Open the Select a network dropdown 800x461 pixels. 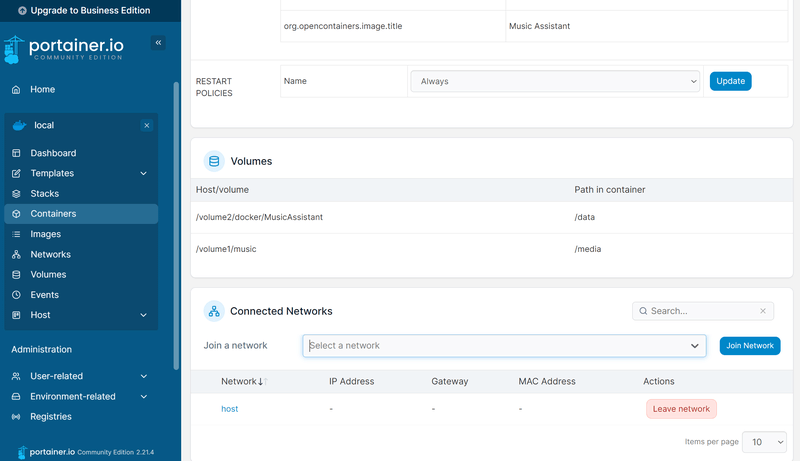[x=504, y=346]
